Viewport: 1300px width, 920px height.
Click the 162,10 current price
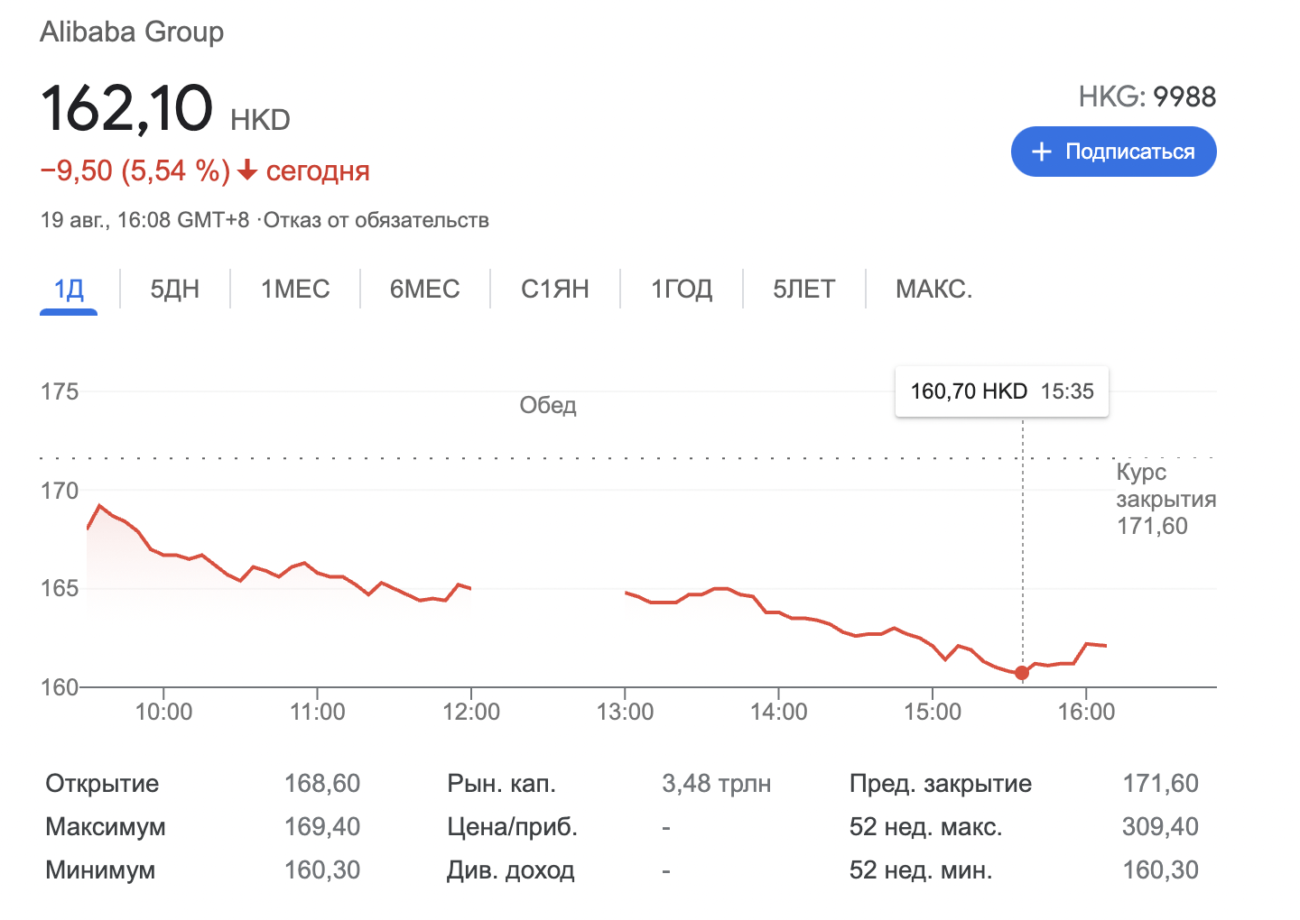pos(127,108)
